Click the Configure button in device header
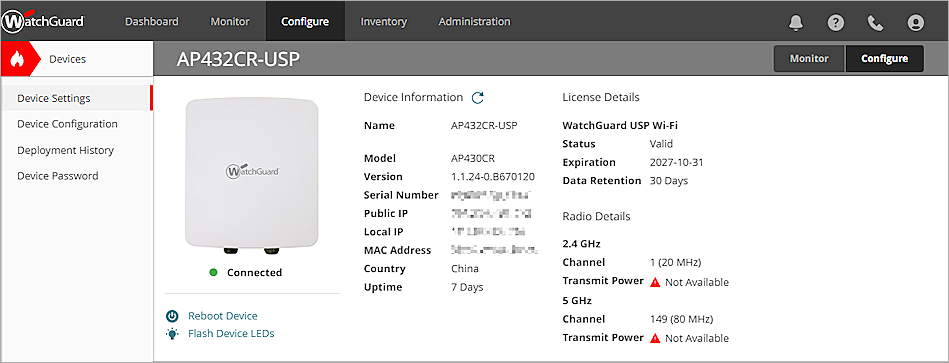 884,59
